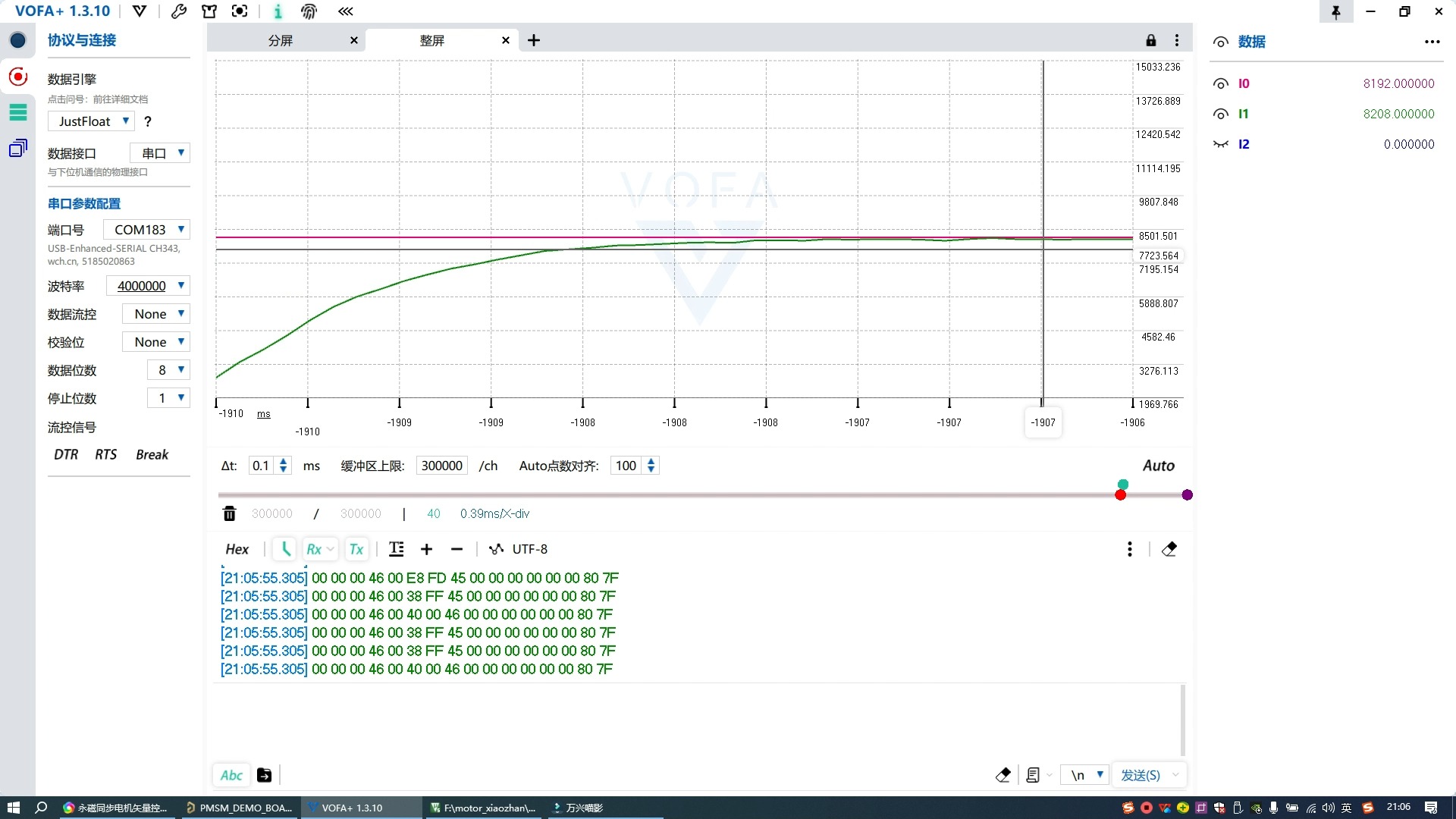Open the green info icon

(x=278, y=11)
